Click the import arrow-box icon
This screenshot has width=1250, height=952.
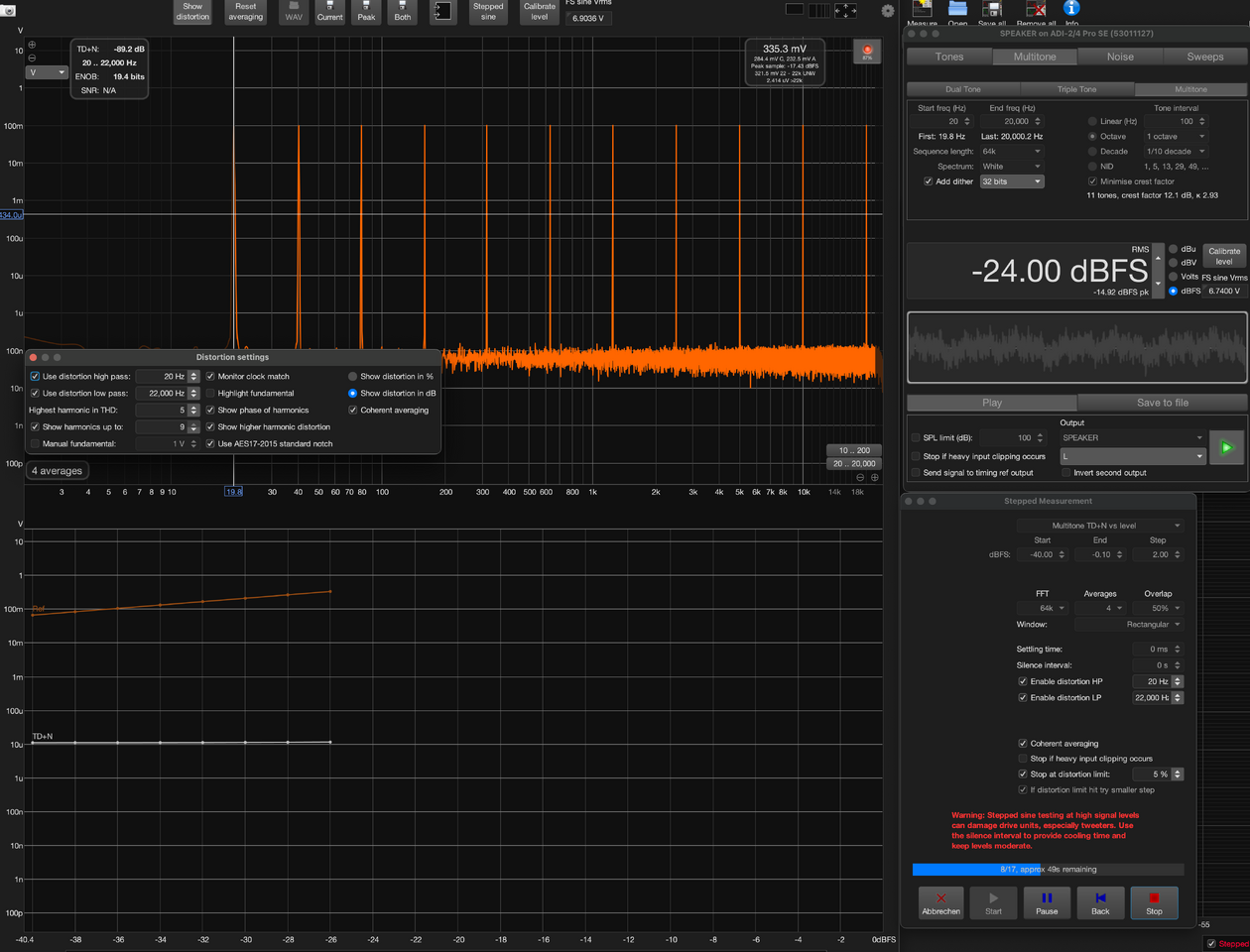tap(442, 11)
